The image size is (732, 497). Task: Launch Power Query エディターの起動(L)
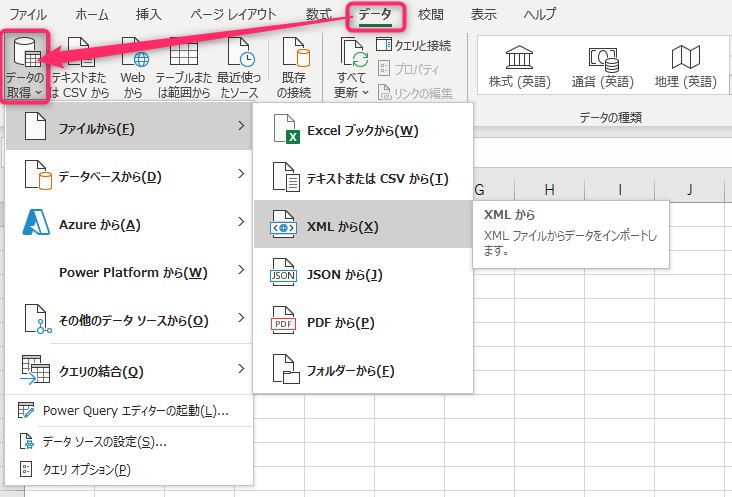(129, 411)
